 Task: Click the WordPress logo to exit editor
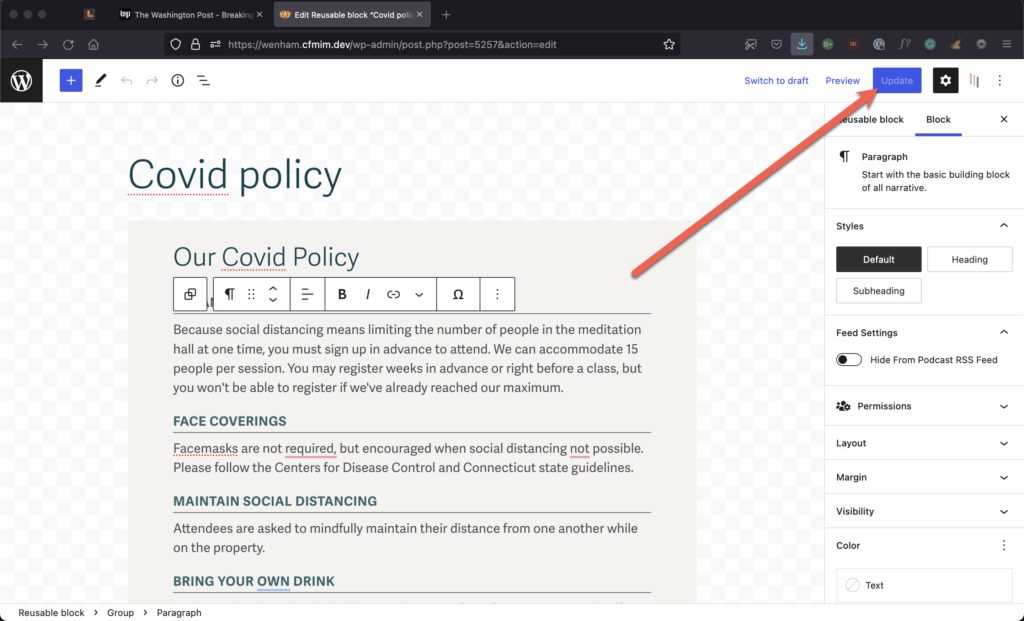(21, 81)
